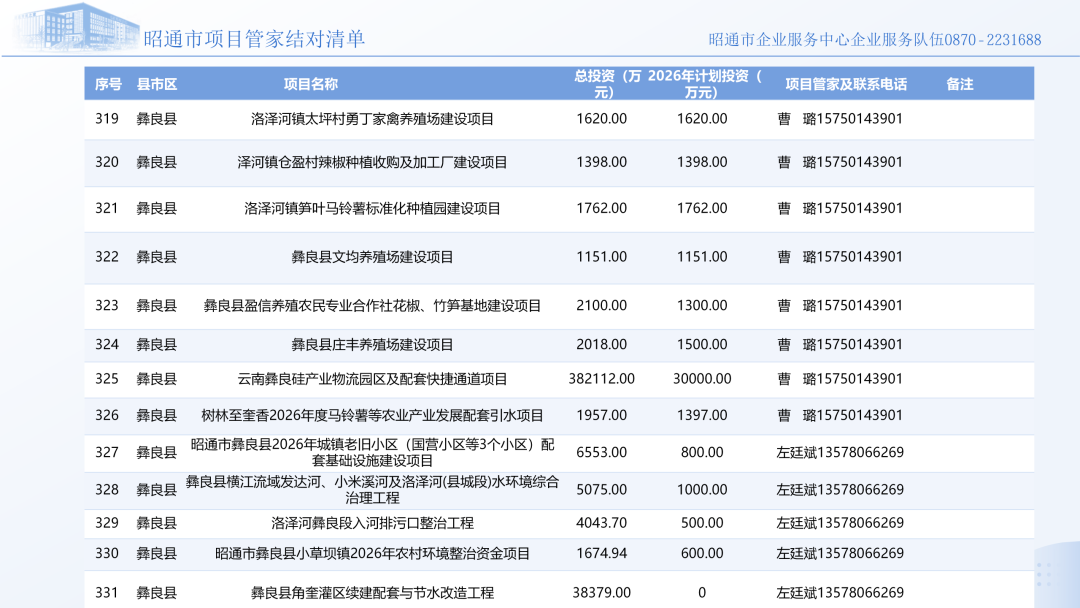Click the 项目管家及联系电话 column header
Viewport: 1080px width, 608px height.
pyautogui.click(x=846, y=84)
